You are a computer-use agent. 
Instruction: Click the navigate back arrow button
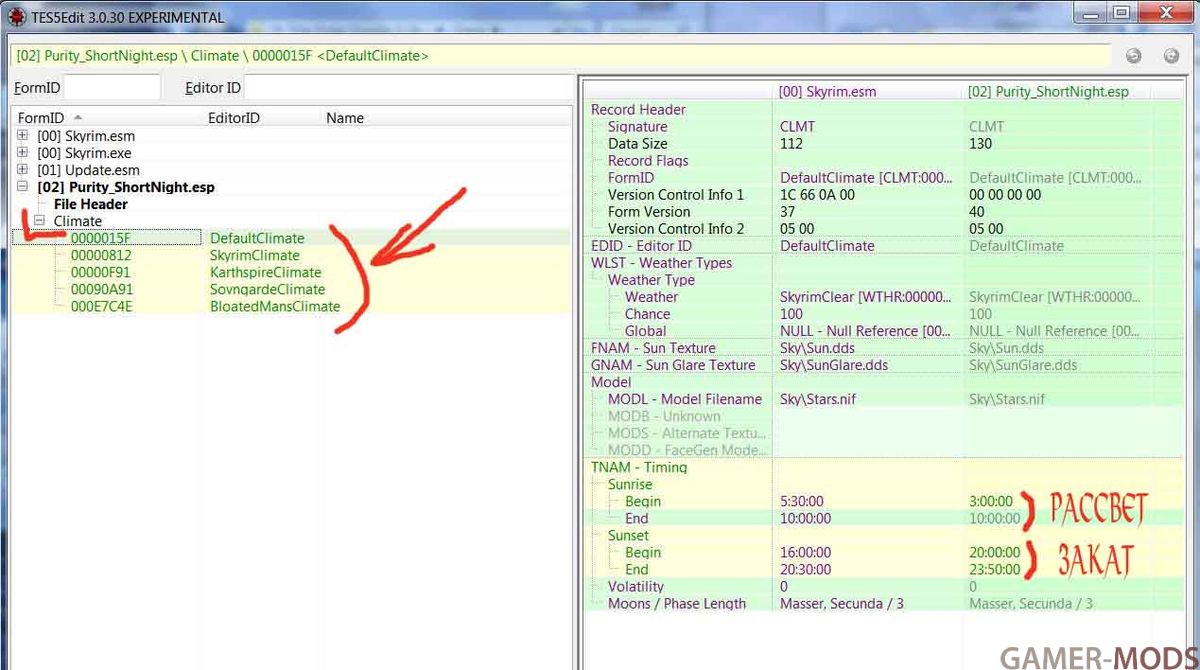pyautogui.click(x=1133, y=56)
